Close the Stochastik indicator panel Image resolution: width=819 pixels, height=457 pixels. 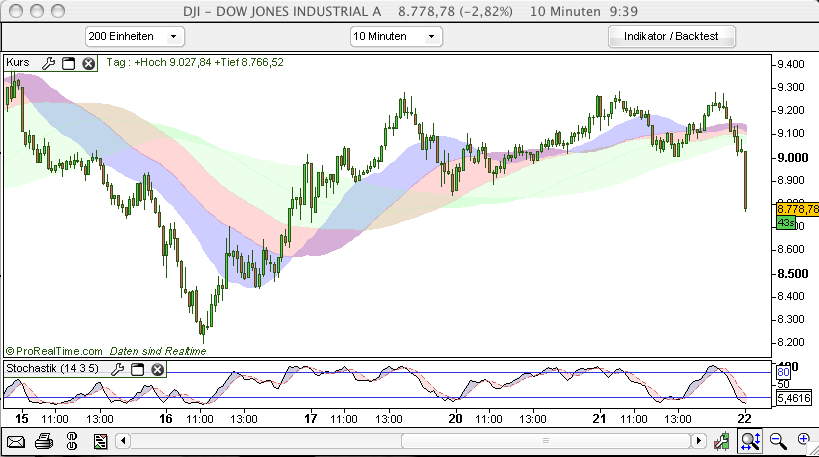click(158, 369)
